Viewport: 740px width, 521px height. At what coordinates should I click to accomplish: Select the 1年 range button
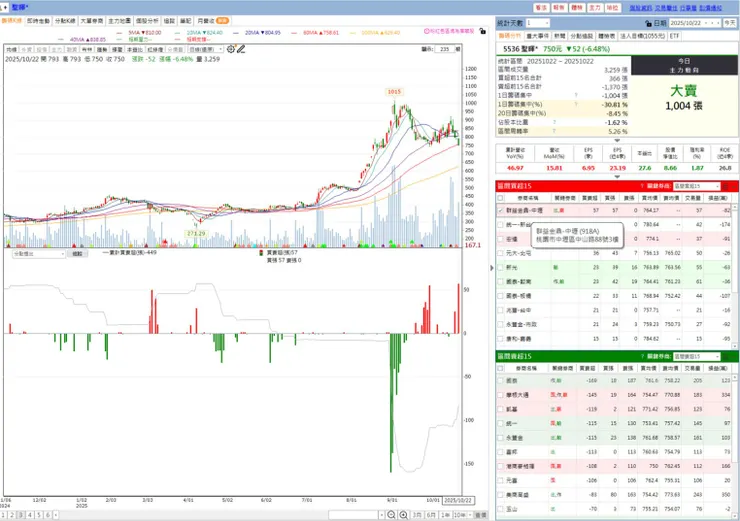point(445,515)
